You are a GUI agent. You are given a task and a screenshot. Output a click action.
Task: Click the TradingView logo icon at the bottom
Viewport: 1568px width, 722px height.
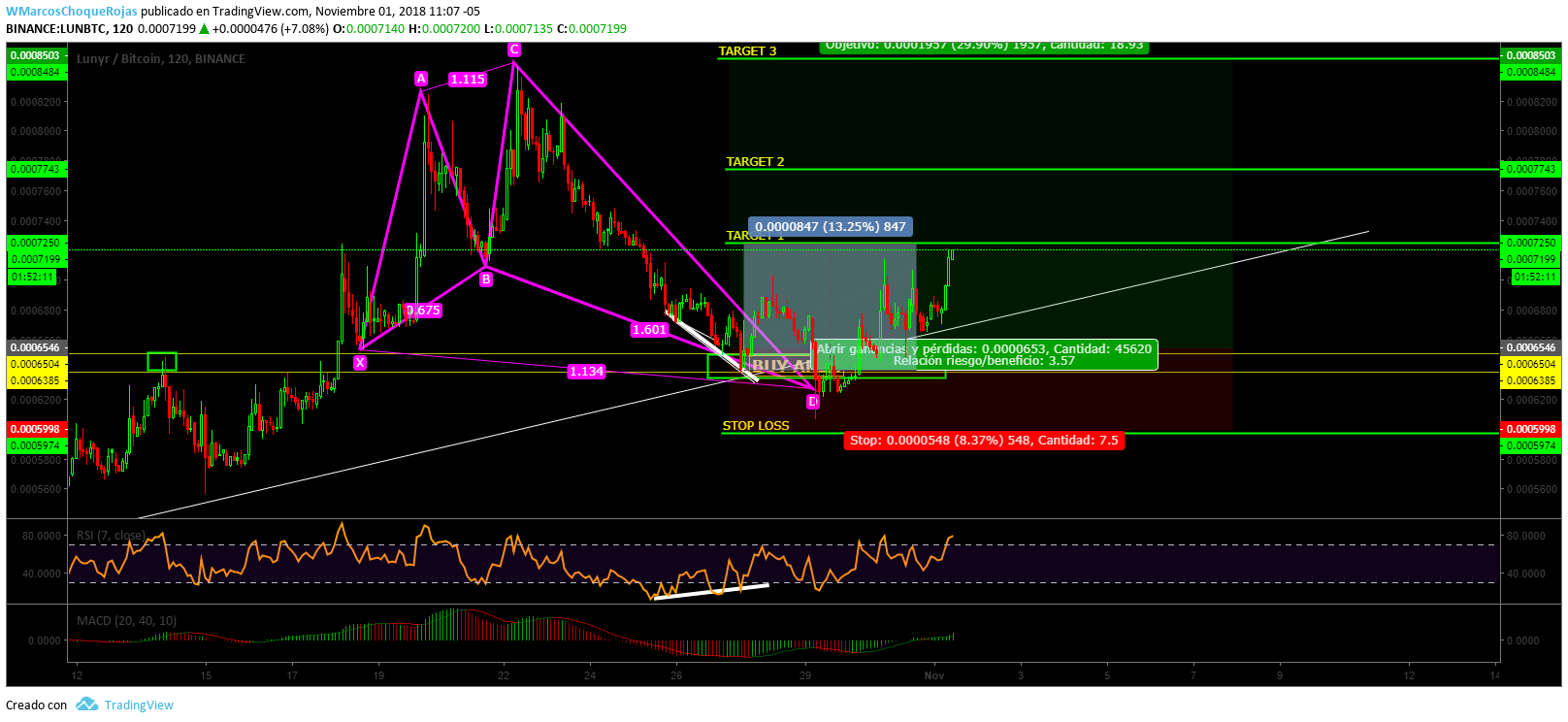coord(87,705)
